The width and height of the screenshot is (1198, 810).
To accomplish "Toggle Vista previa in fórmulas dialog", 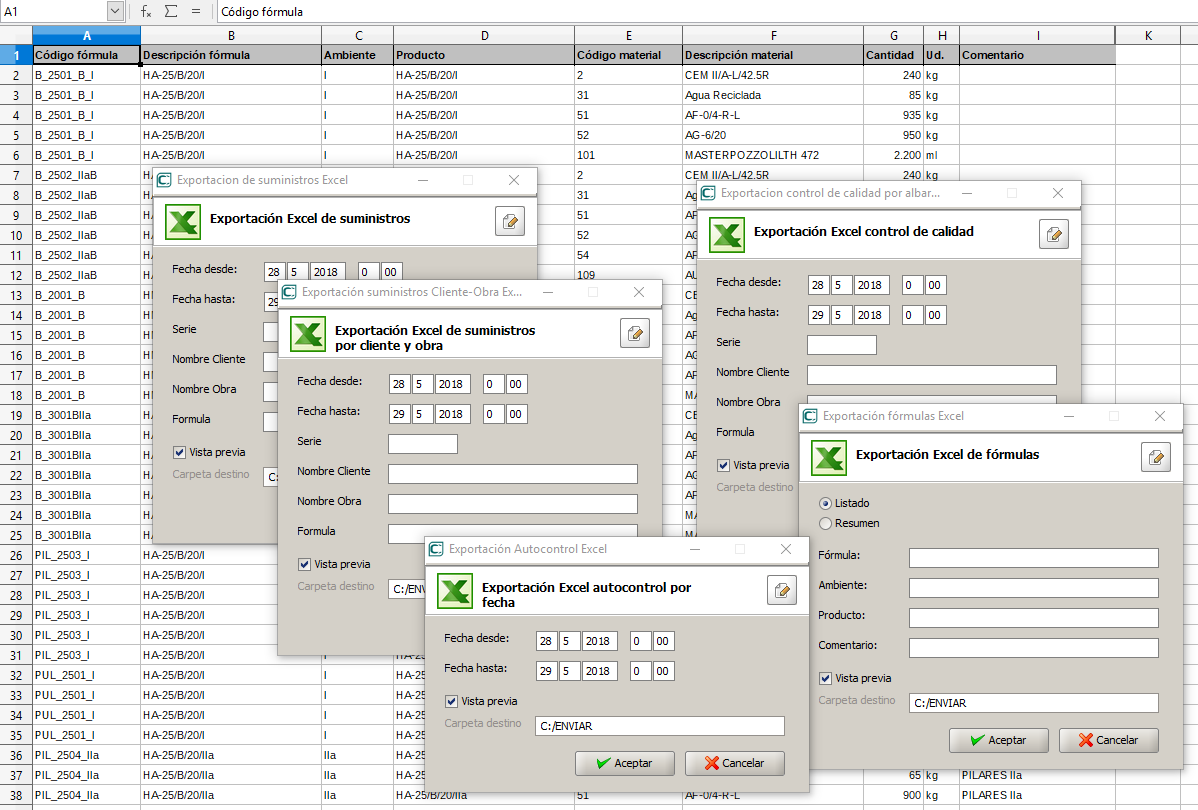I will 825,679.
